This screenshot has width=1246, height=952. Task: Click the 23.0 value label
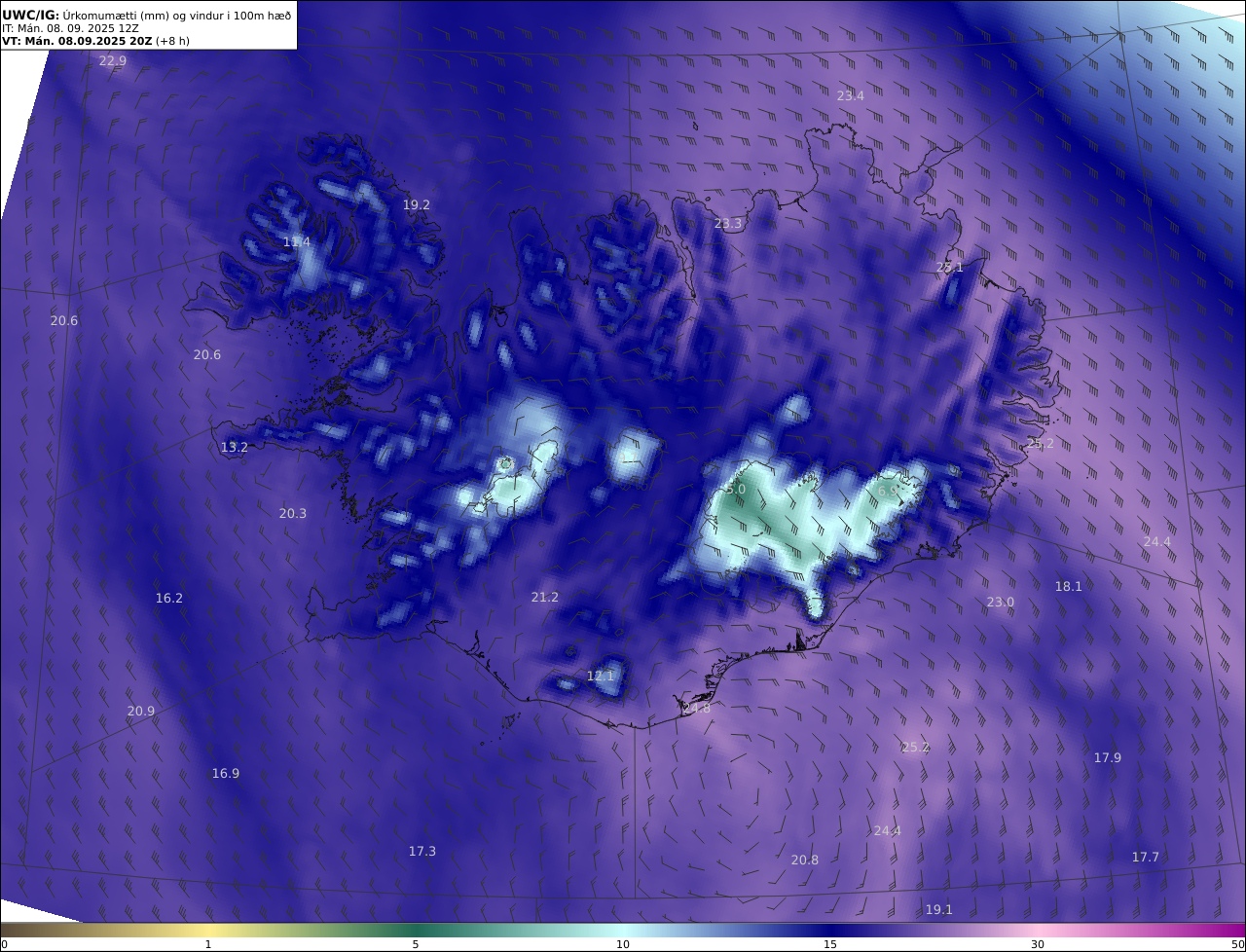(1001, 602)
